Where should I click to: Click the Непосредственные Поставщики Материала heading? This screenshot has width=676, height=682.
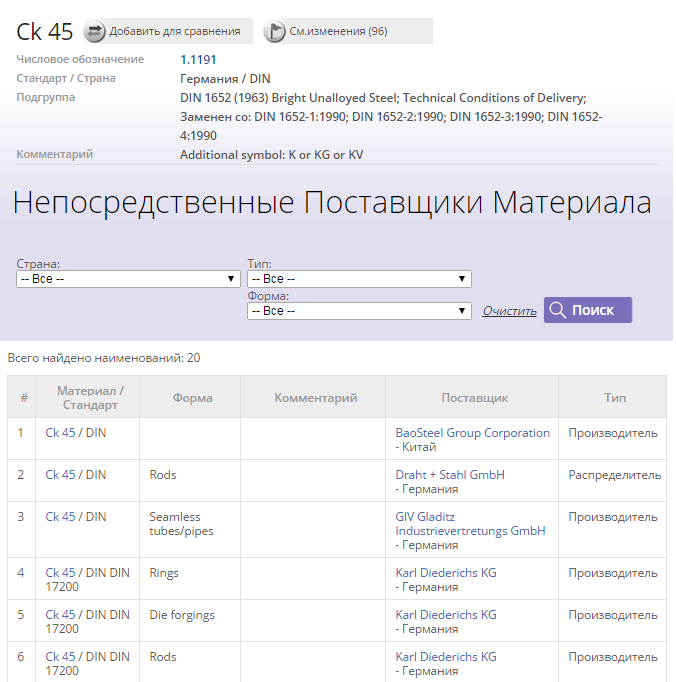[x=332, y=203]
